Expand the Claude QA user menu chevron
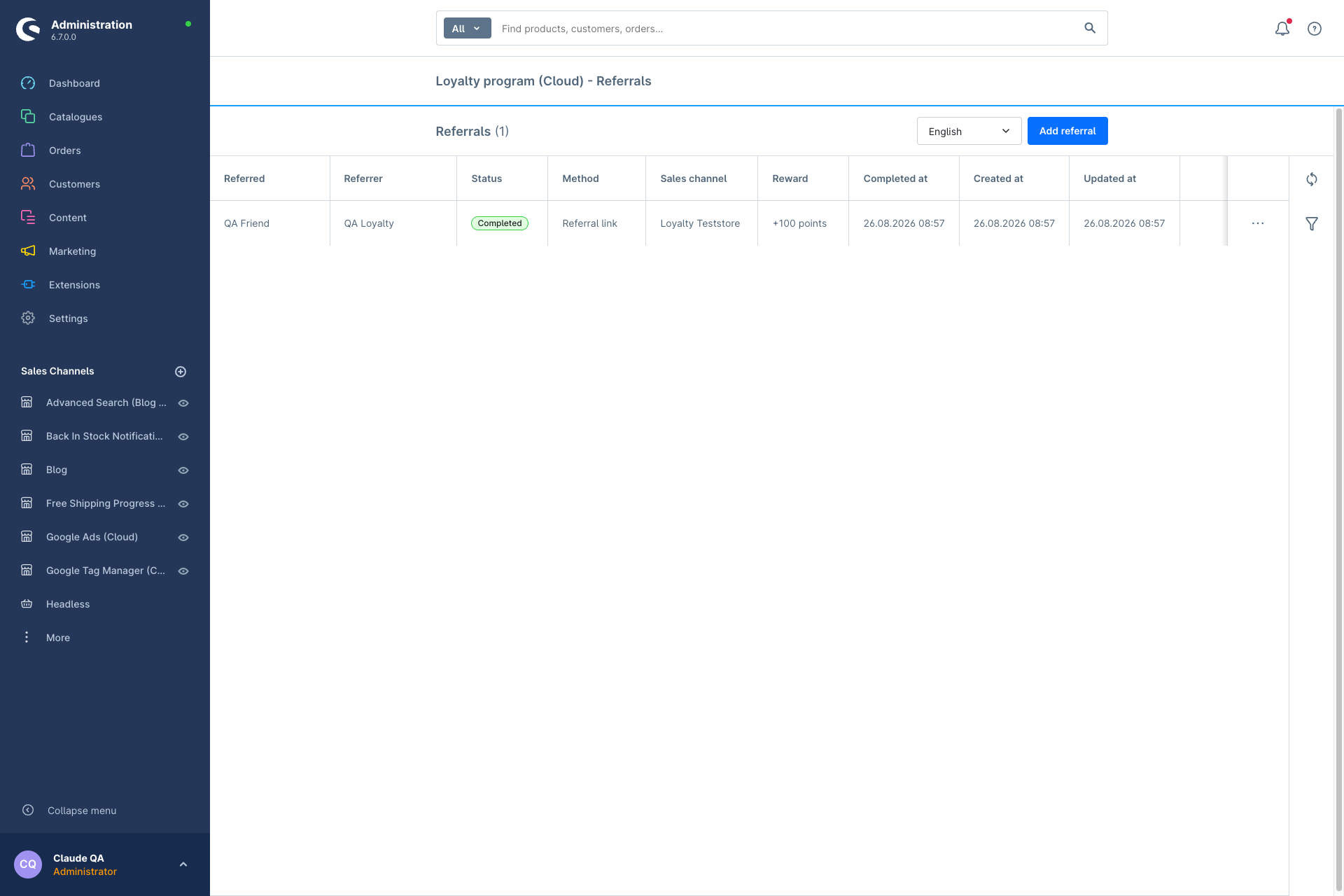The height and width of the screenshot is (896, 1344). (183, 864)
